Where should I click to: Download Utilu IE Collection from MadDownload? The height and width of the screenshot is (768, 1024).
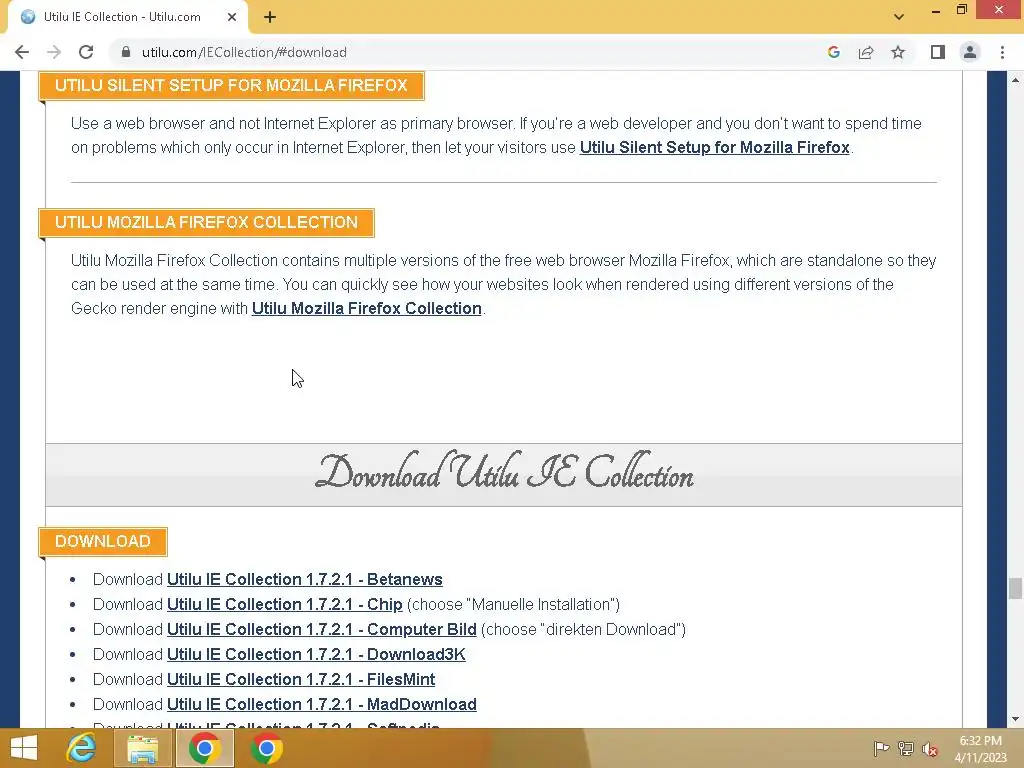pos(321,704)
